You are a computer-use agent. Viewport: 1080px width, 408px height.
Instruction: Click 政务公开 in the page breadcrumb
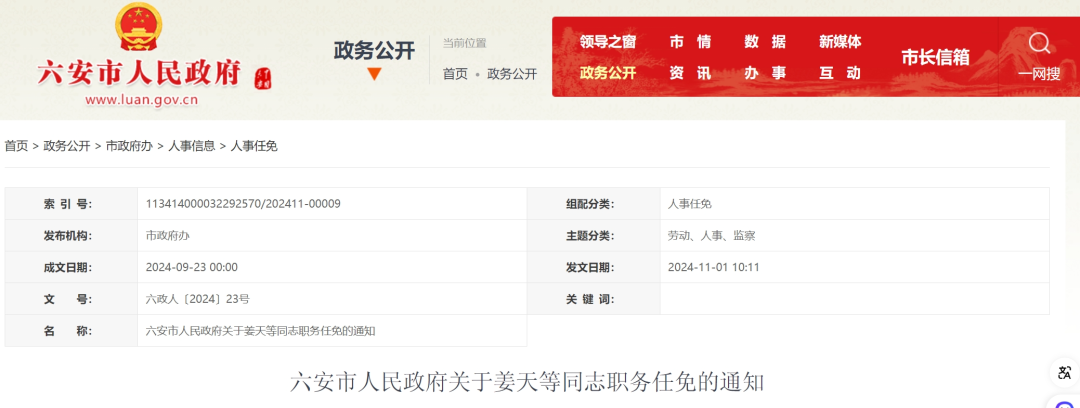(67, 145)
